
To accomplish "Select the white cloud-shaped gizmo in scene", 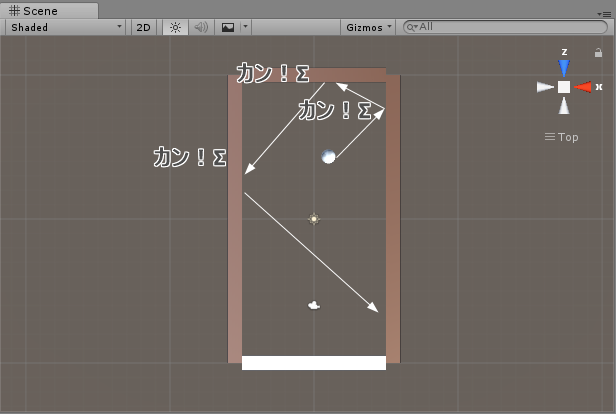I will (314, 305).
